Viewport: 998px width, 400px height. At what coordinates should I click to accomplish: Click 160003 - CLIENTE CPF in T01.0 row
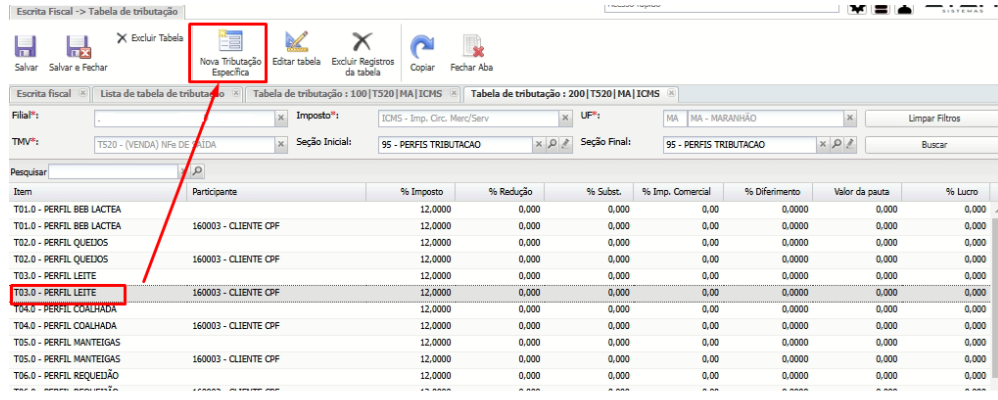tap(236, 225)
